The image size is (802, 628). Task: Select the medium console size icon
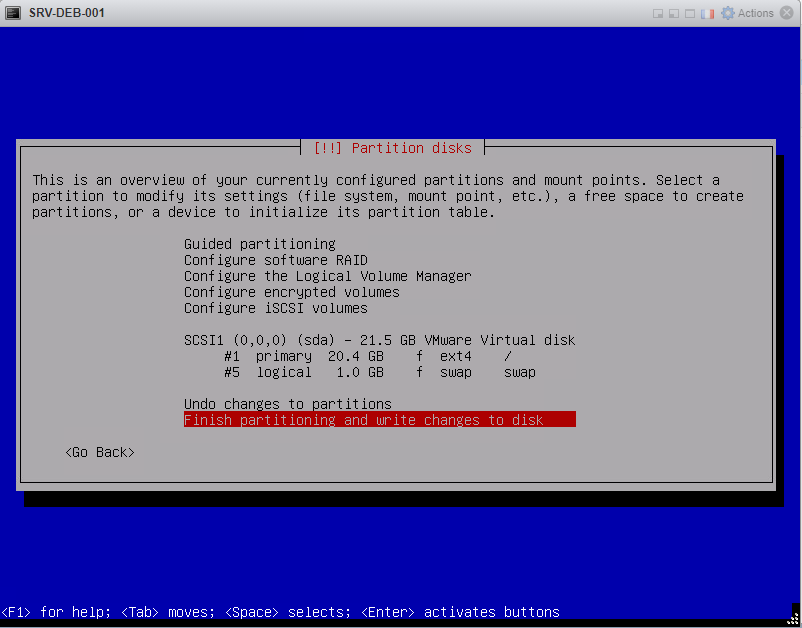click(x=674, y=14)
